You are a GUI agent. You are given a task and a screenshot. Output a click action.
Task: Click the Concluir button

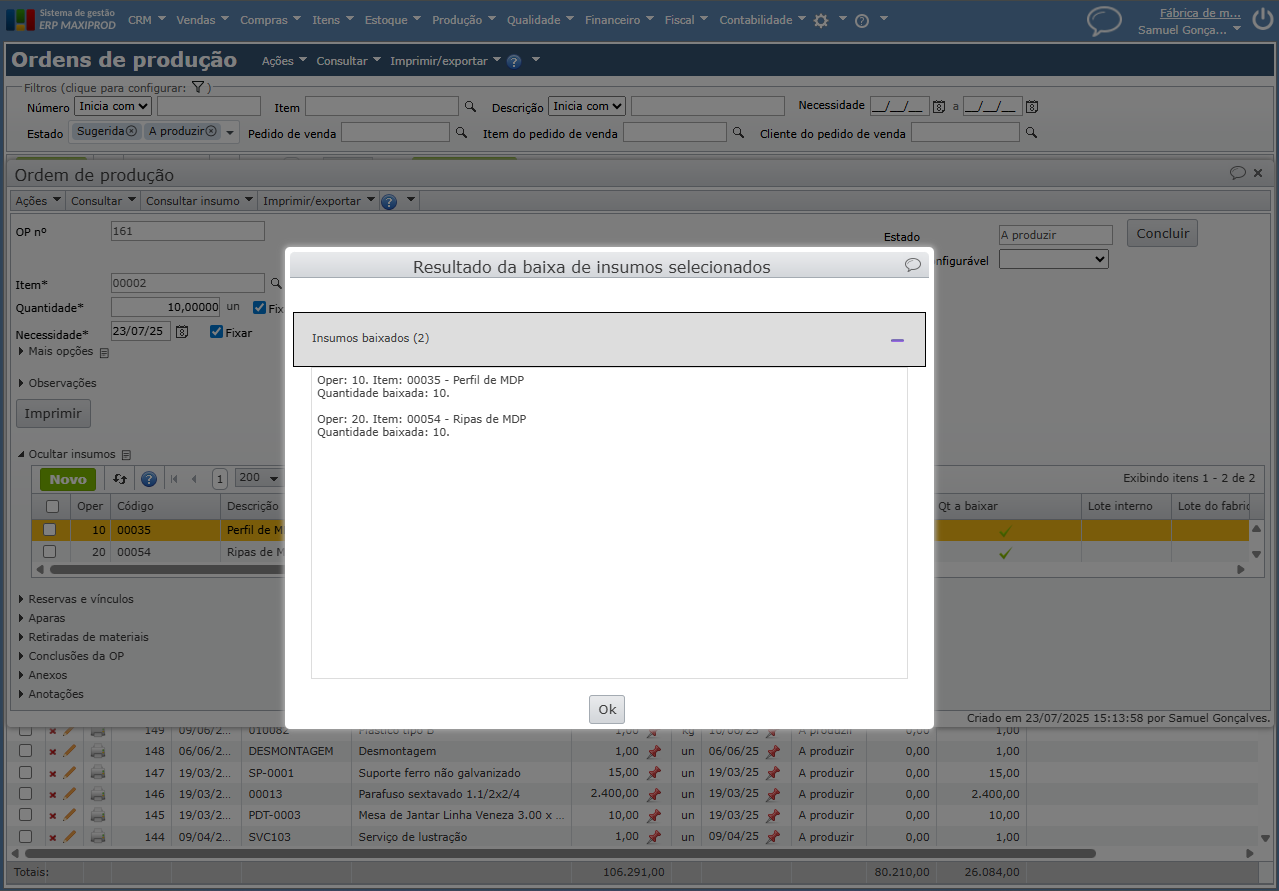(x=1162, y=233)
